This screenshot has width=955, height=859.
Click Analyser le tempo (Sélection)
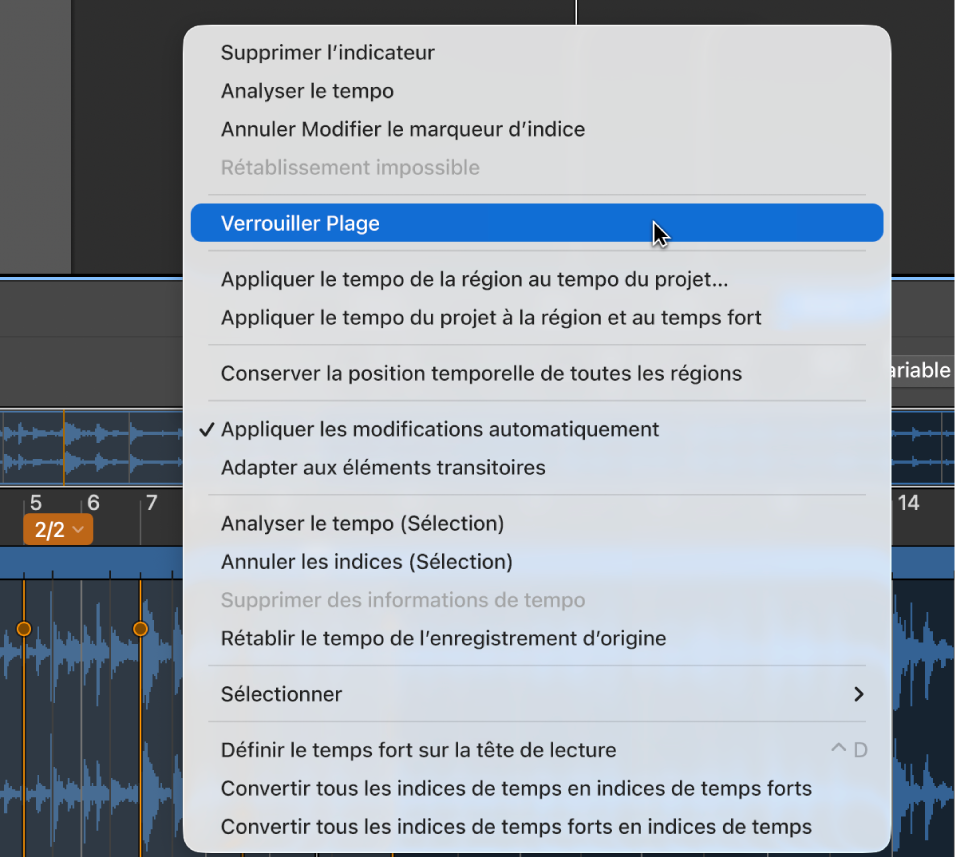[x=537, y=523]
